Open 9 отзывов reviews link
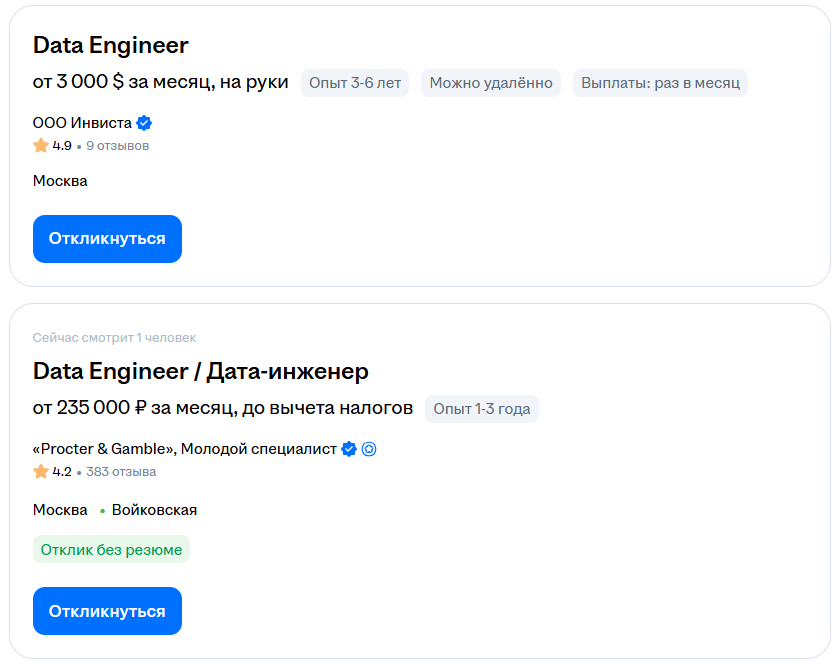The height and width of the screenshot is (667, 839). tap(117, 146)
